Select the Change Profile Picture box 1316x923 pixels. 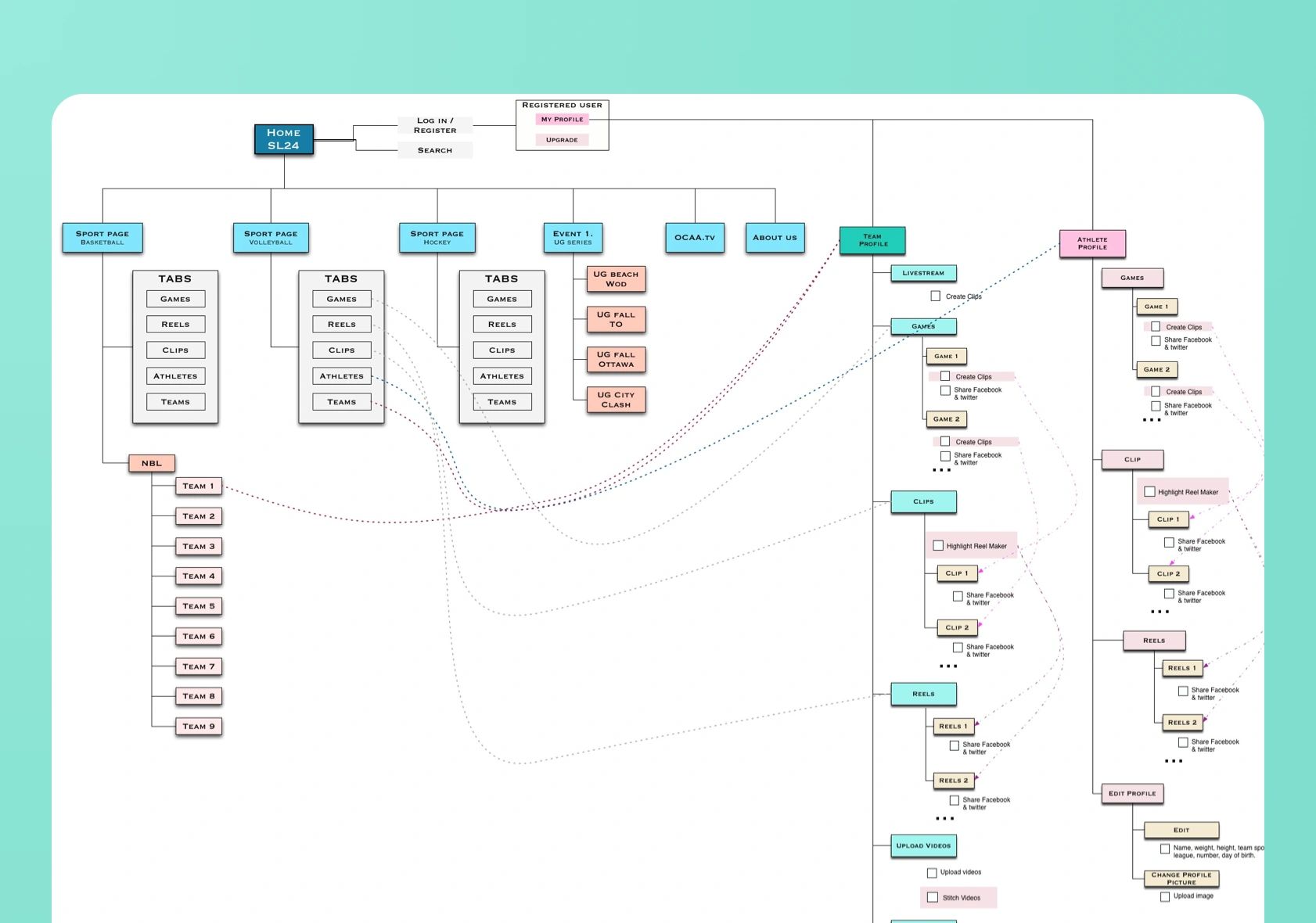click(x=1181, y=878)
